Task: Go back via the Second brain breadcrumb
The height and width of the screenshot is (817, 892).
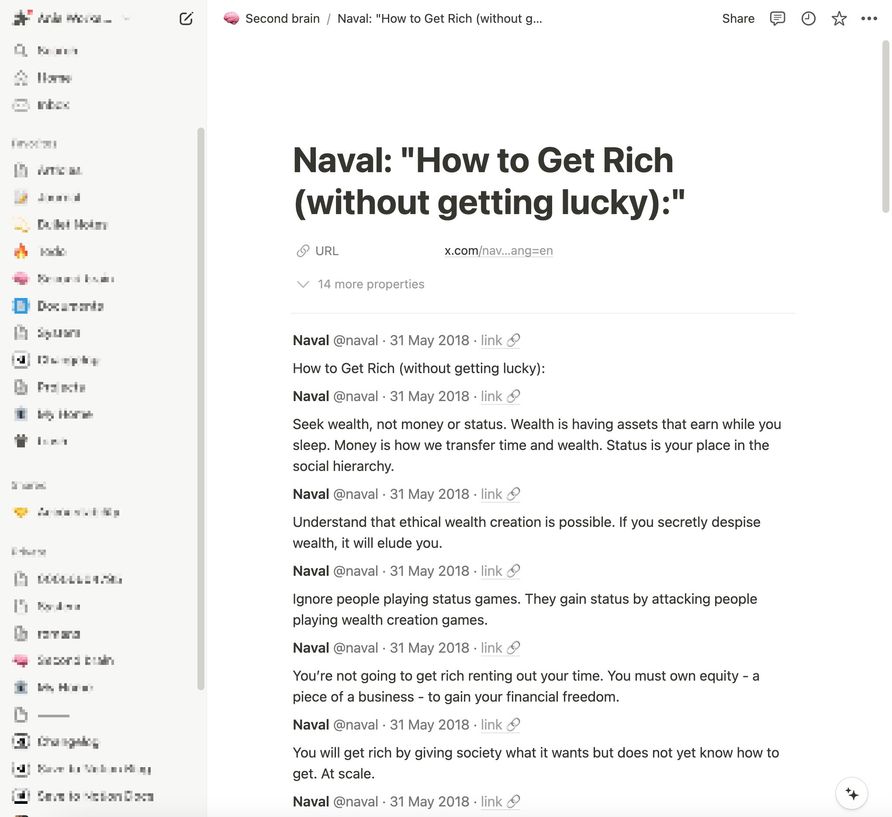Action: pyautogui.click(x=281, y=16)
